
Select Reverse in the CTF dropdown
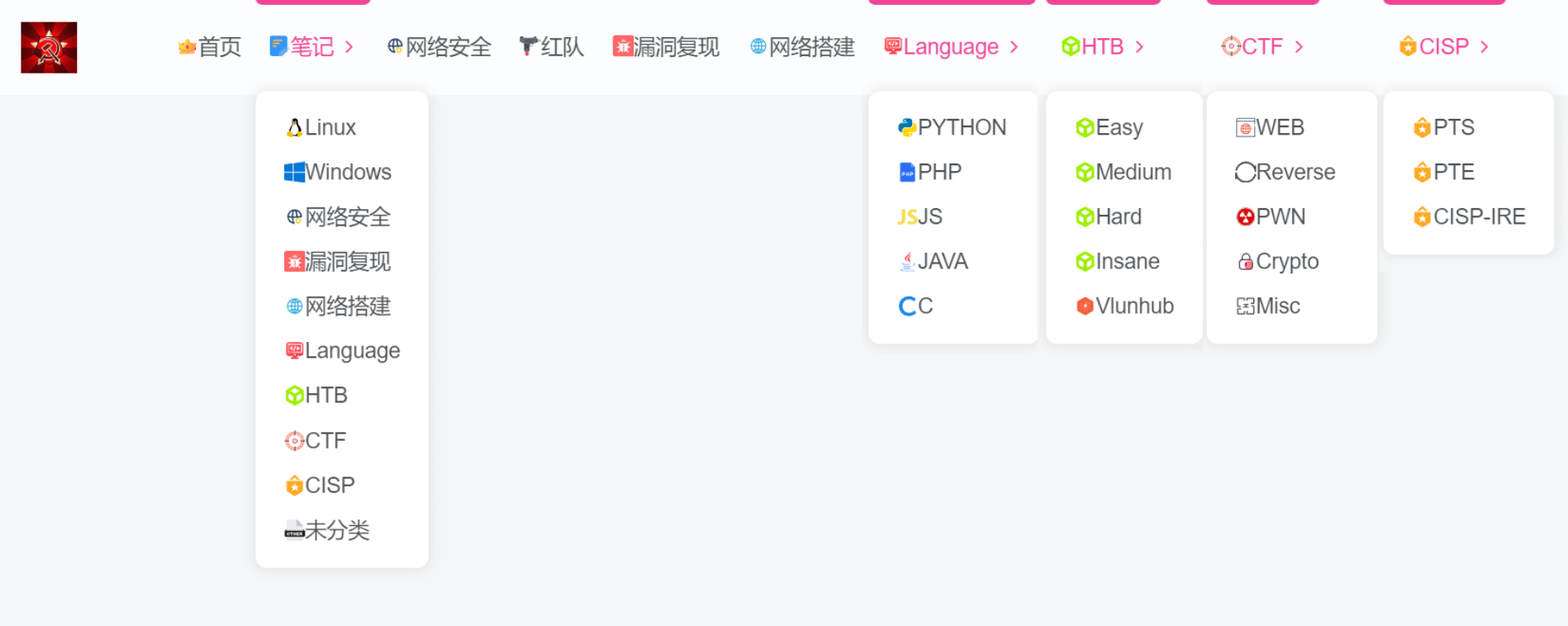point(1295,172)
